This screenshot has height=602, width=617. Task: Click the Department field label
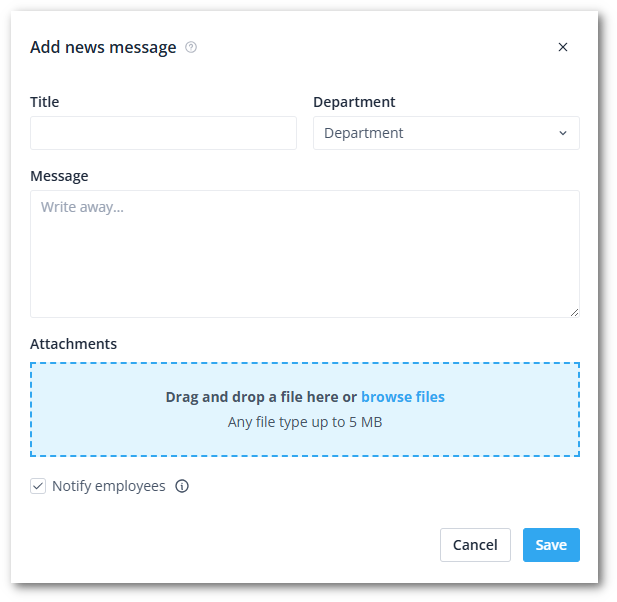click(354, 102)
